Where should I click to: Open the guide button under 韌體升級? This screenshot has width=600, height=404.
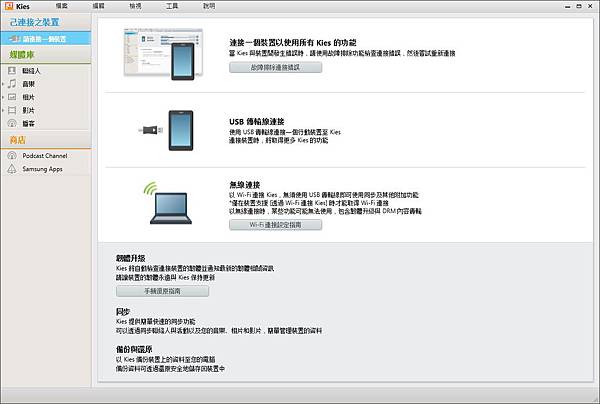pos(162,291)
